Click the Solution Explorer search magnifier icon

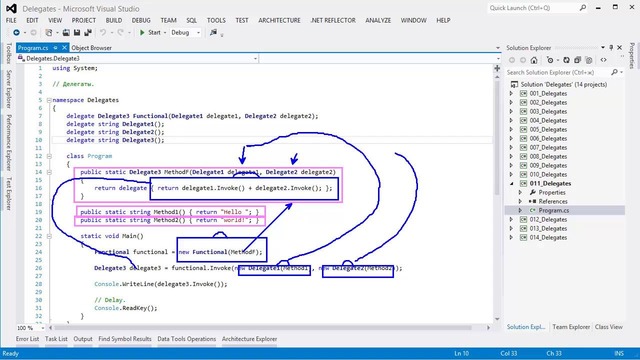[x=614, y=72]
